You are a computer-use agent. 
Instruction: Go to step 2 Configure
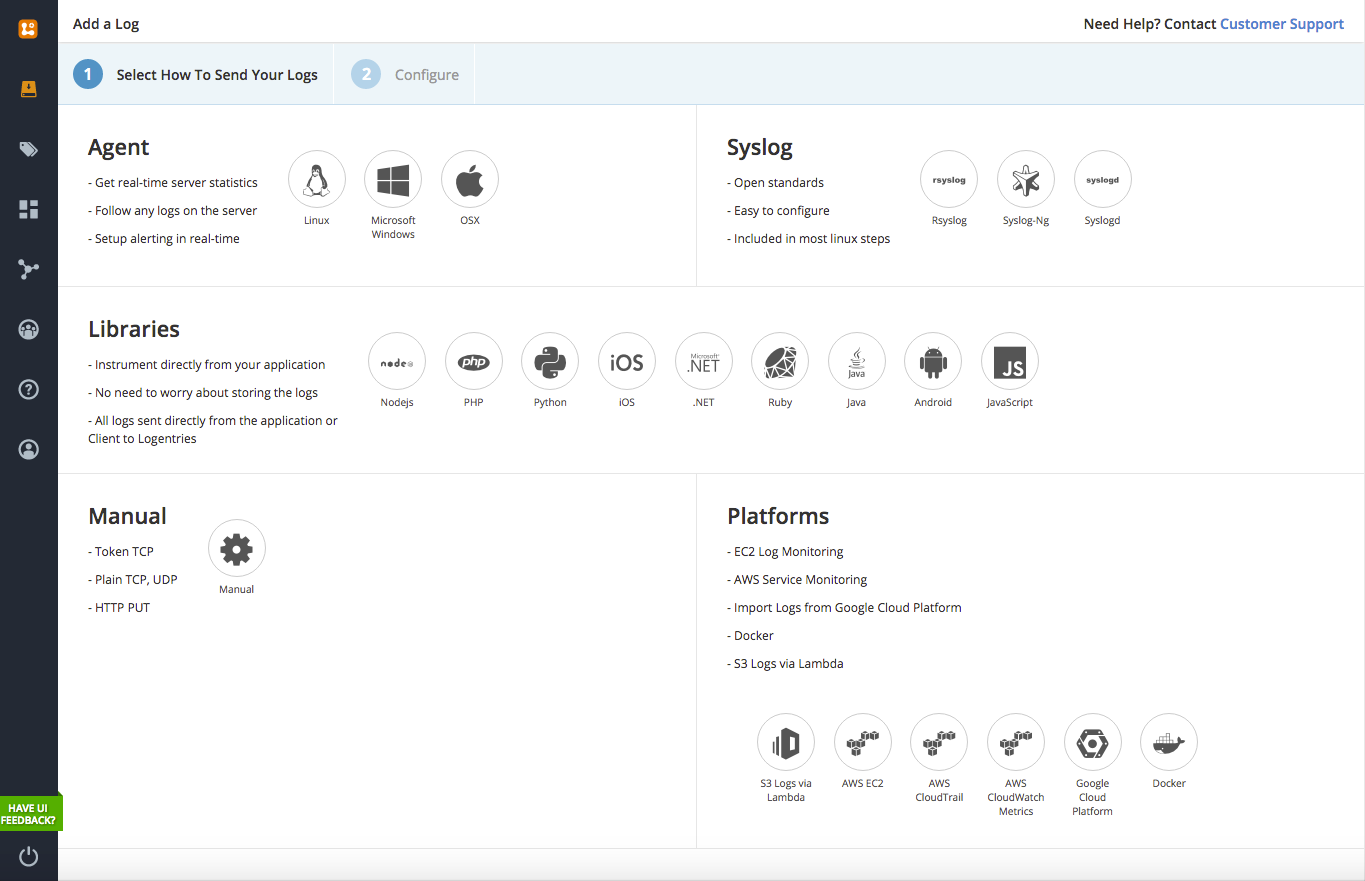coord(405,74)
